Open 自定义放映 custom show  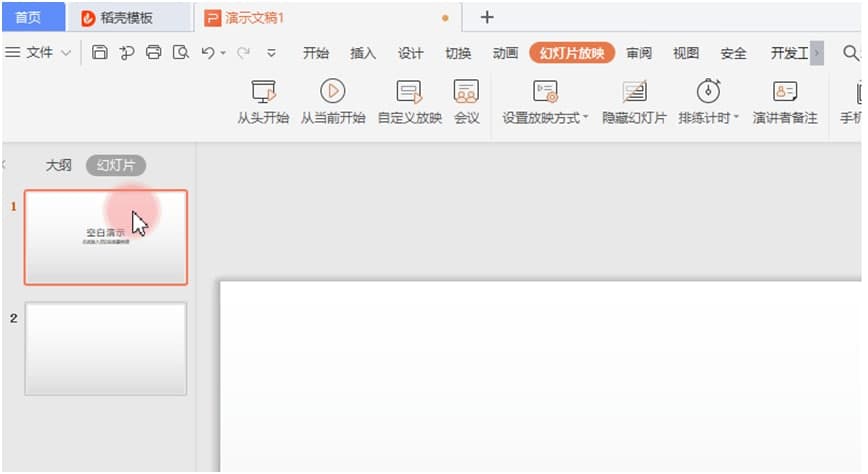(x=410, y=102)
